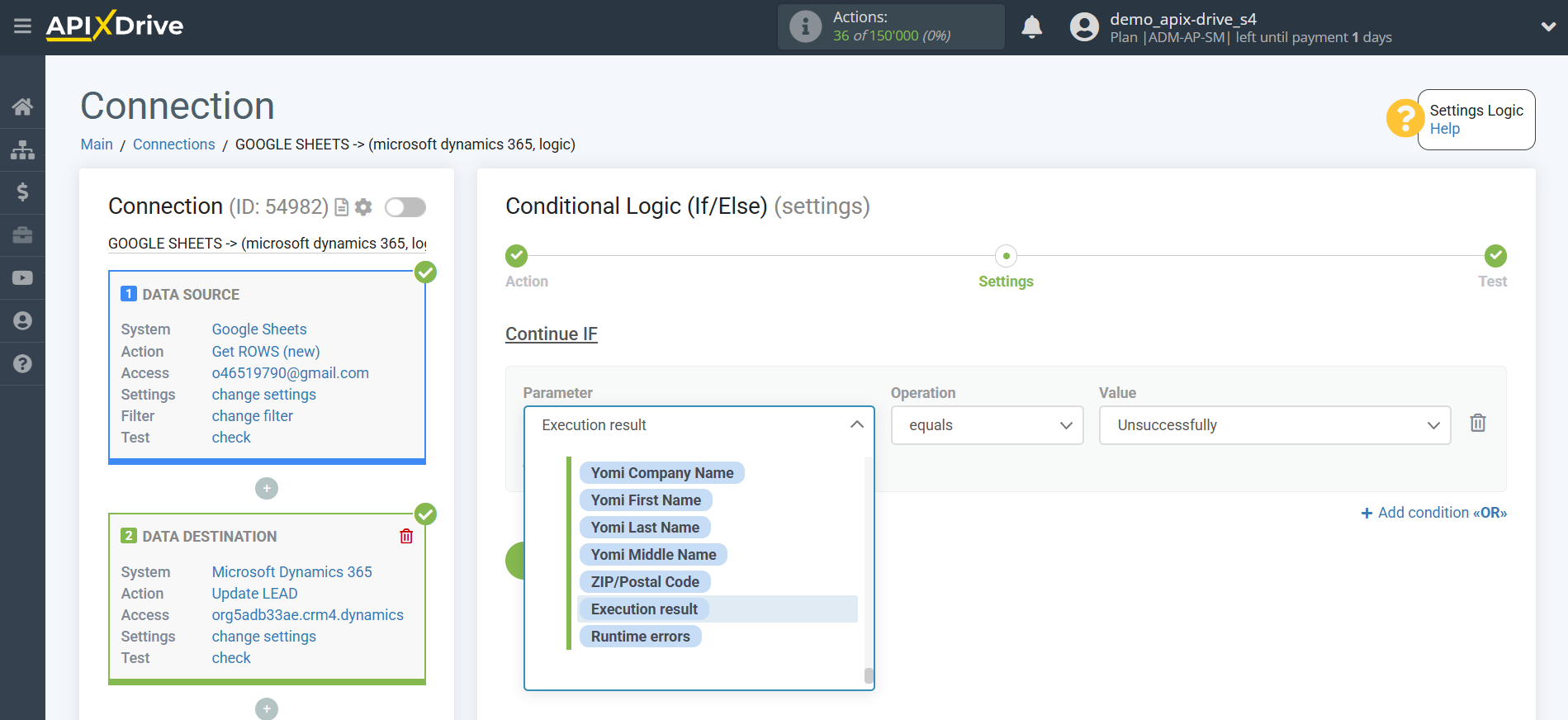Select Yomi First Name option
Viewport: 1568px width, 720px height.
tap(646, 500)
